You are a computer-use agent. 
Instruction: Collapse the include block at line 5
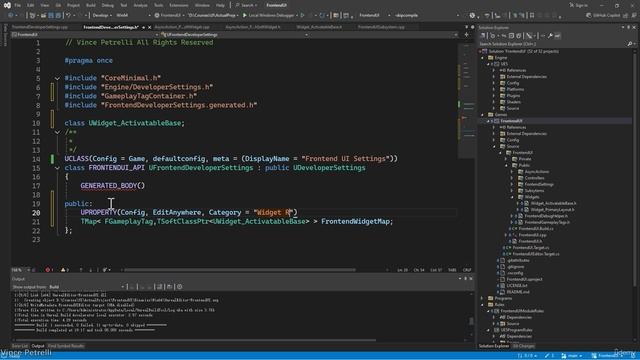(57, 78)
